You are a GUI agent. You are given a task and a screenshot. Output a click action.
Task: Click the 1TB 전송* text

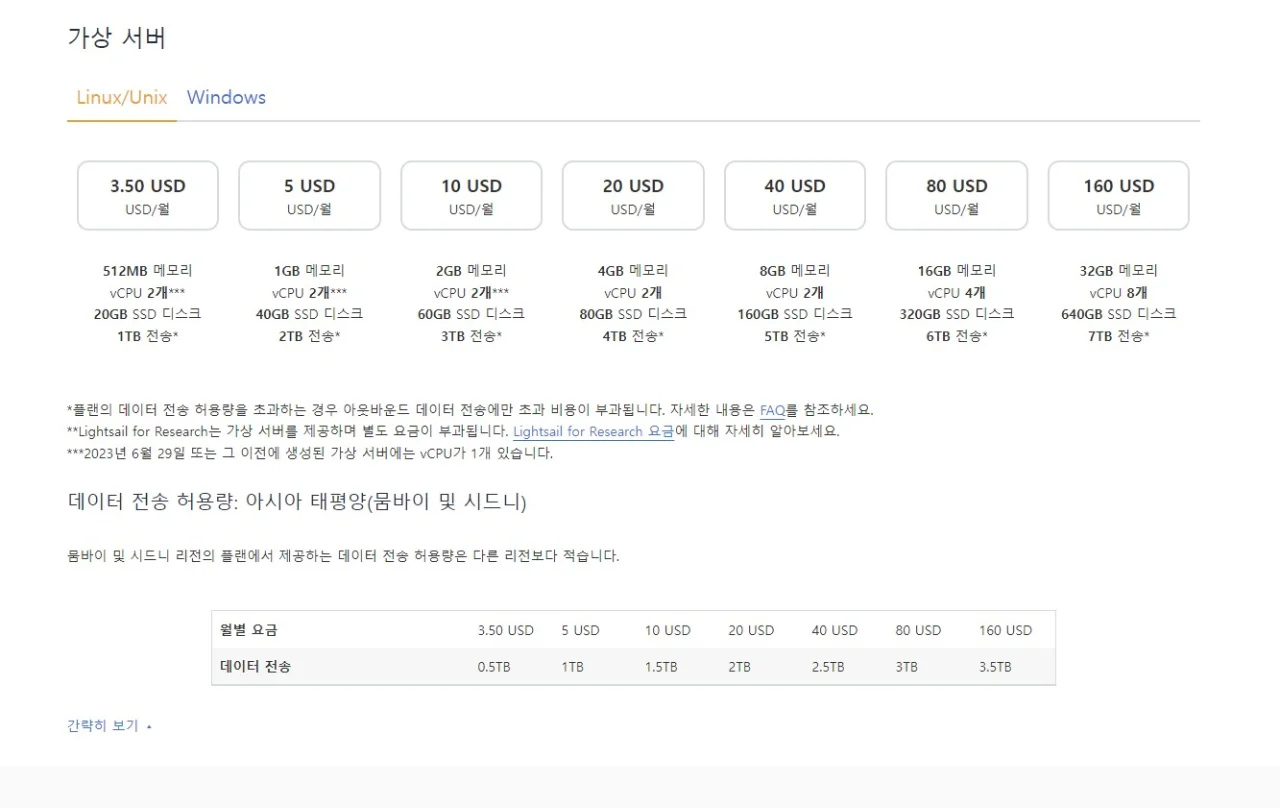[148, 336]
